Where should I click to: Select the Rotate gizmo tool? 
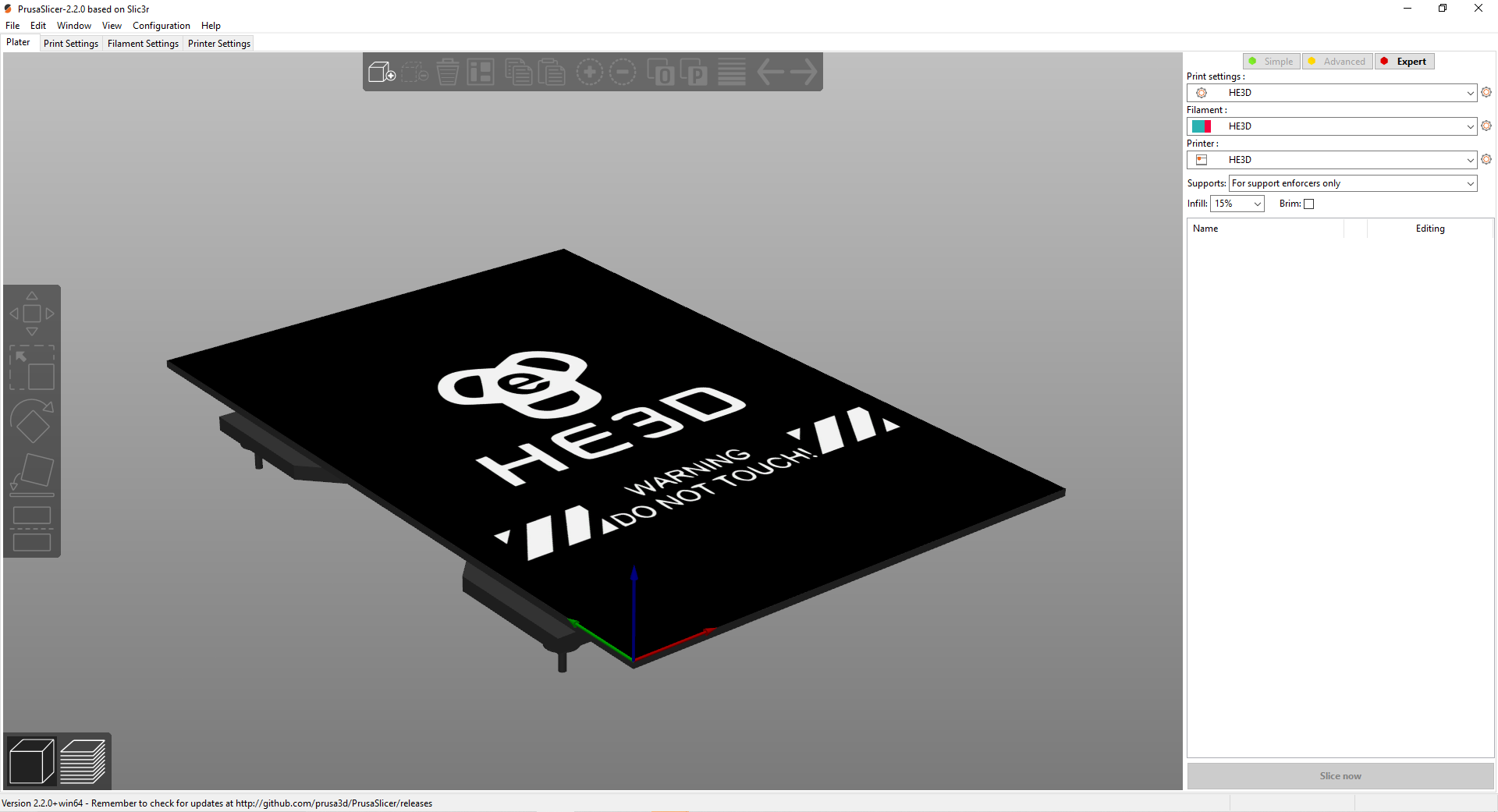(x=32, y=421)
